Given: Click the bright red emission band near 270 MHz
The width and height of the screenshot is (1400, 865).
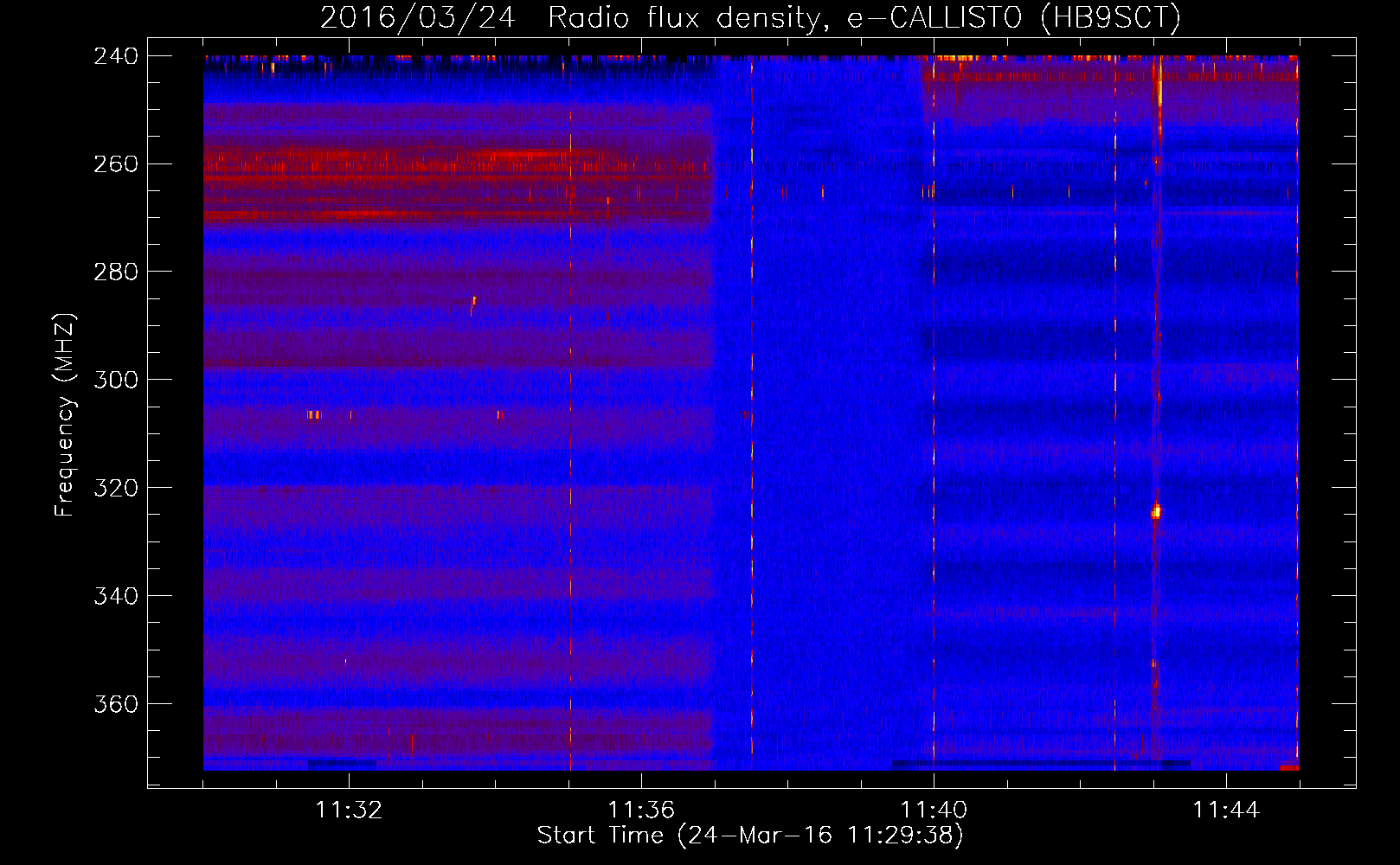Looking at the screenshot, I should [456, 214].
